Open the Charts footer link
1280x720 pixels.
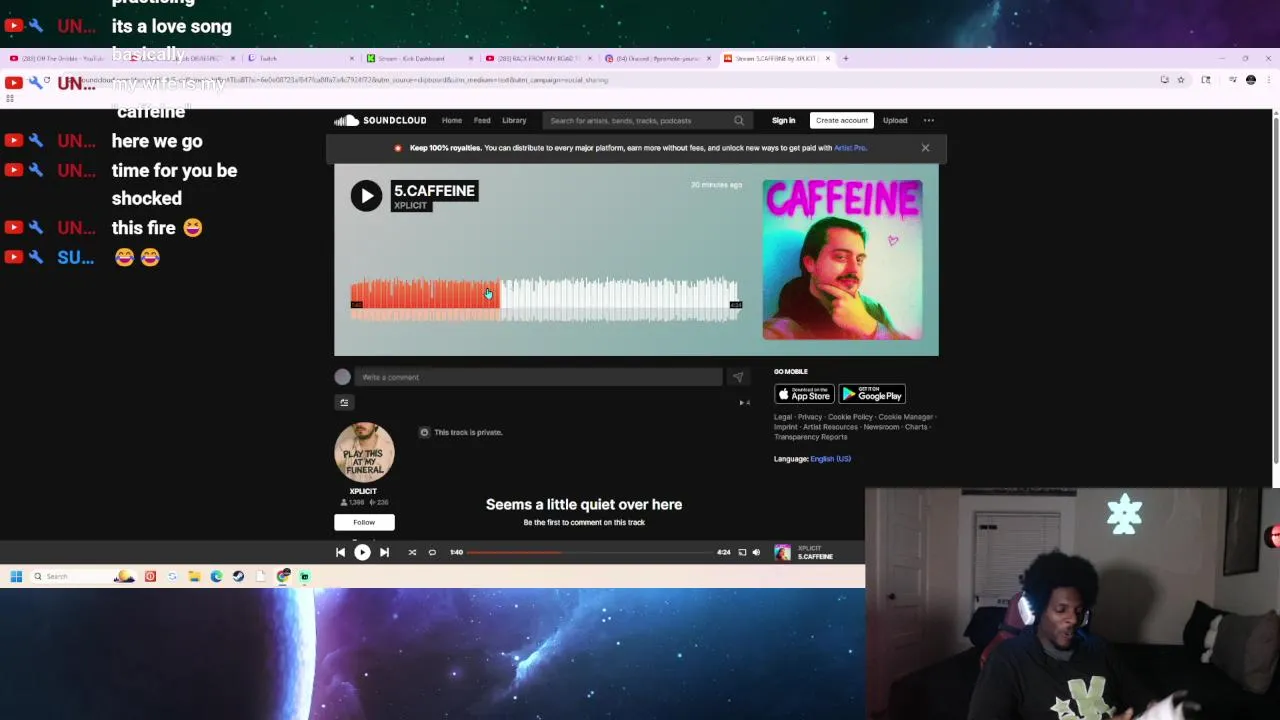click(916, 427)
